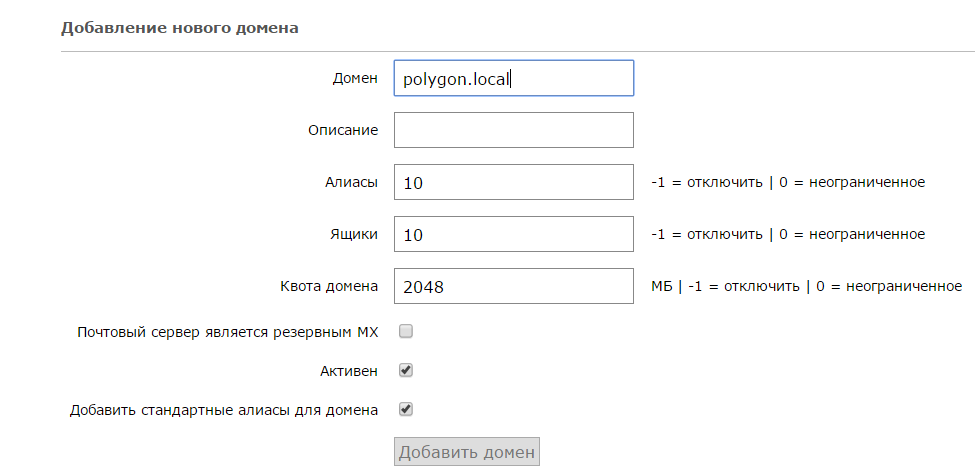The height and width of the screenshot is (475, 975).
Task: Click the Алиасы label text
Action: point(351,182)
